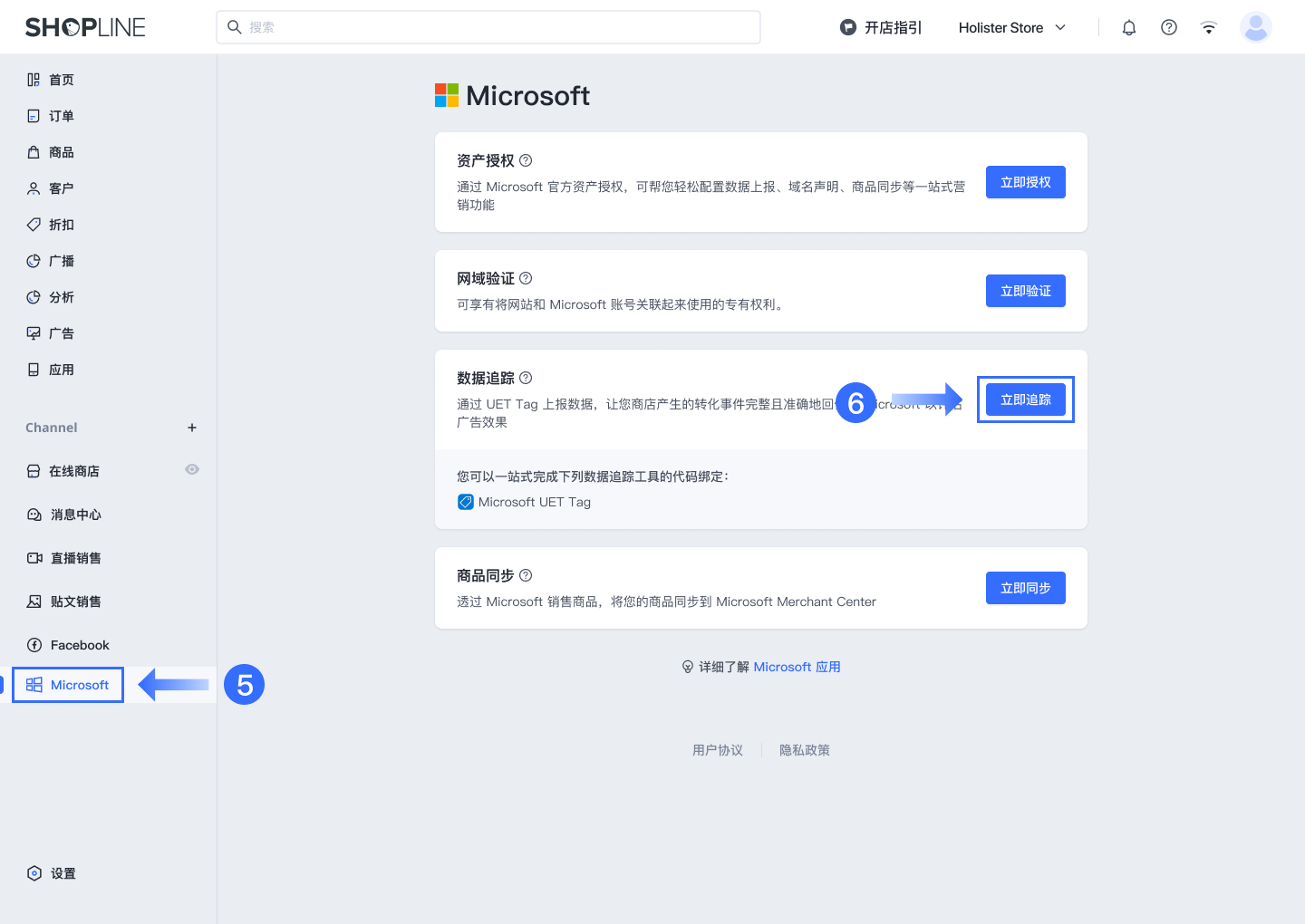The width and height of the screenshot is (1305, 924).
Task: Click the Facebook sidebar icon
Action: click(34, 645)
